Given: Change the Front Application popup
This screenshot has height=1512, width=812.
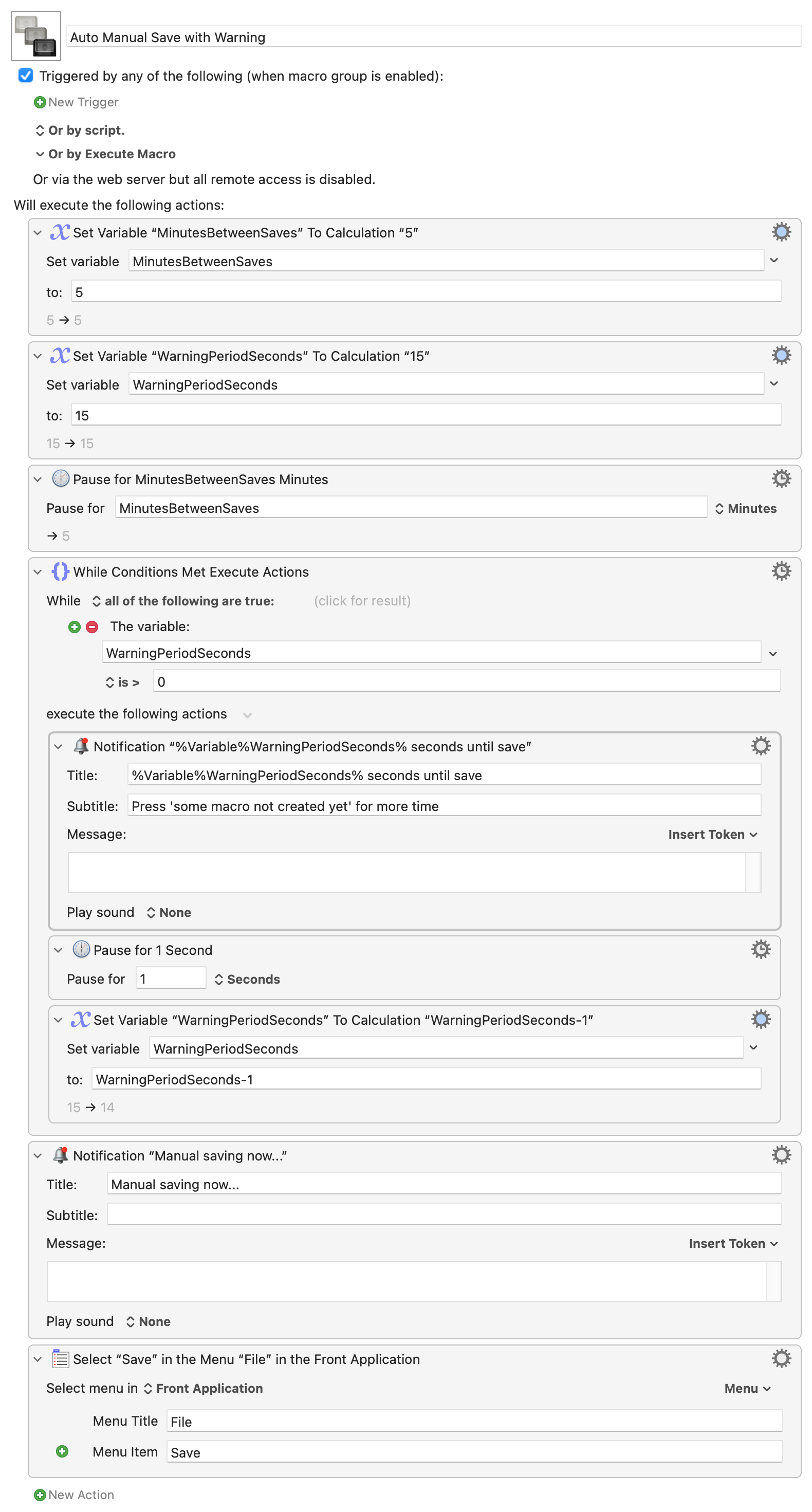Looking at the screenshot, I should (x=203, y=1388).
